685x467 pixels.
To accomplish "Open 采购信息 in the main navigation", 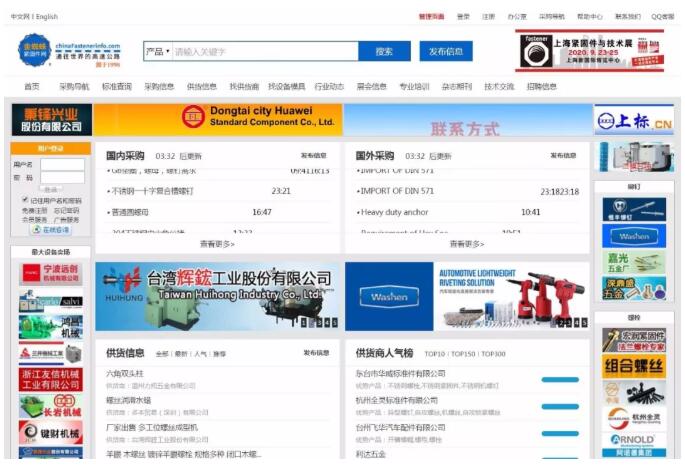I will pyautogui.click(x=159, y=86).
